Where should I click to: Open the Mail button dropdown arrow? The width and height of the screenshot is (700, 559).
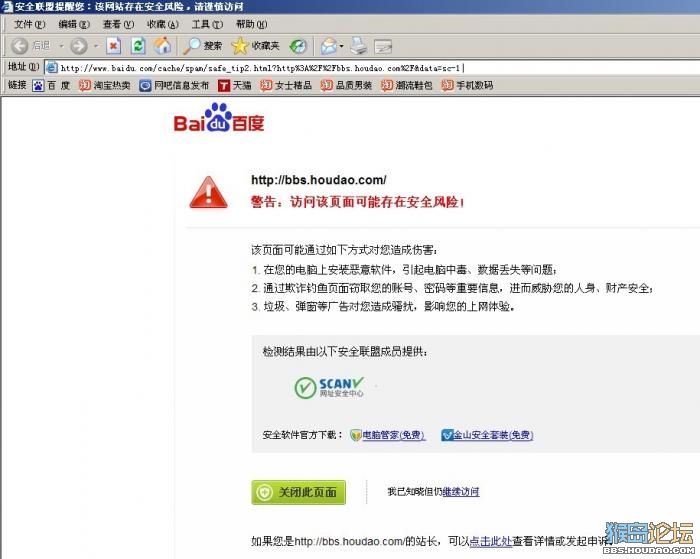(x=342, y=46)
